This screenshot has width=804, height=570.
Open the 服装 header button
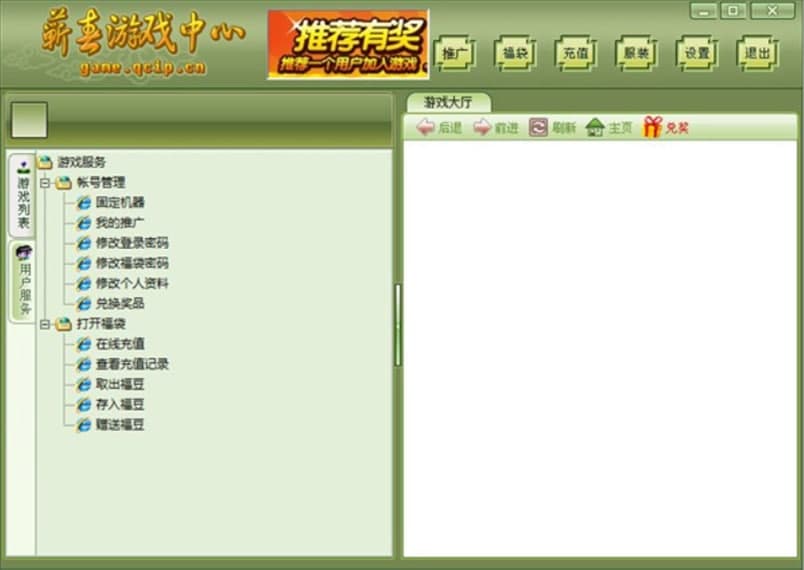pos(636,53)
